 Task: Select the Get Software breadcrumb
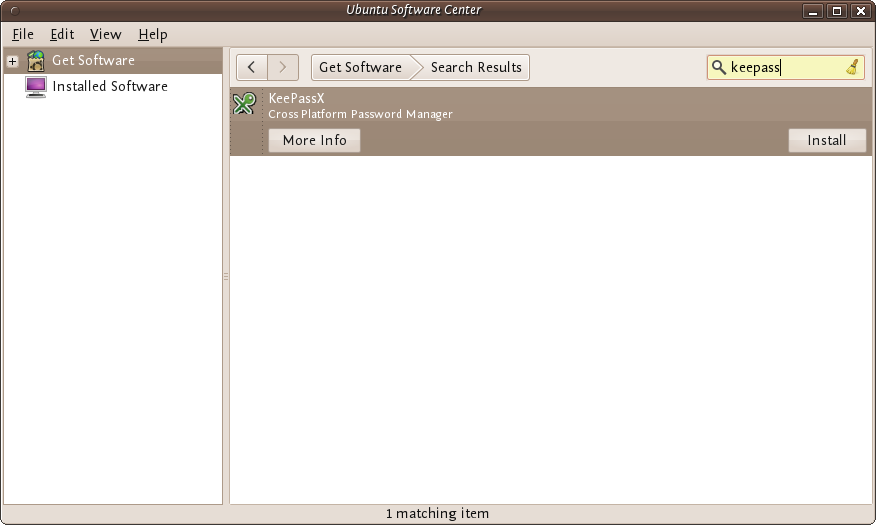pos(360,67)
